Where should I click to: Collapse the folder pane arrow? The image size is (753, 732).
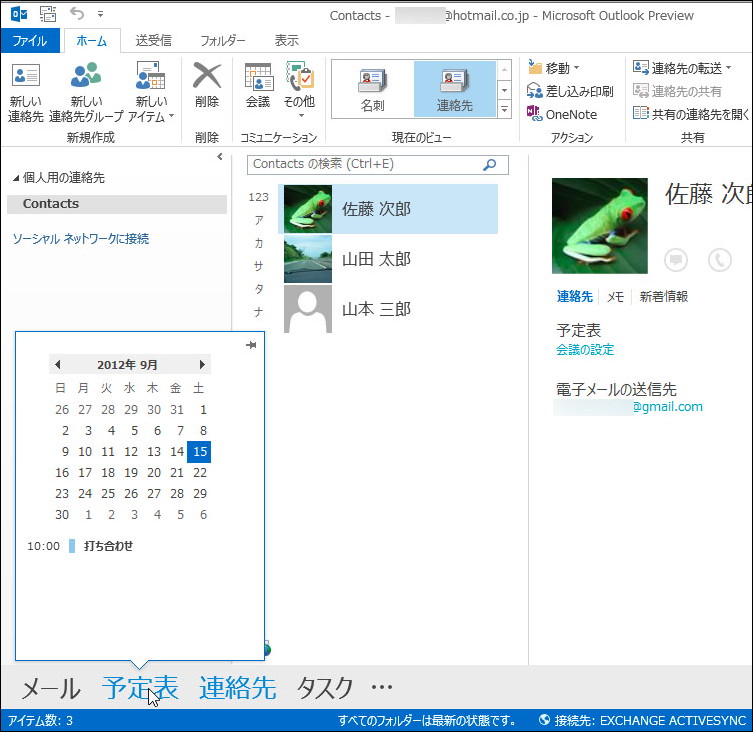coord(220,156)
